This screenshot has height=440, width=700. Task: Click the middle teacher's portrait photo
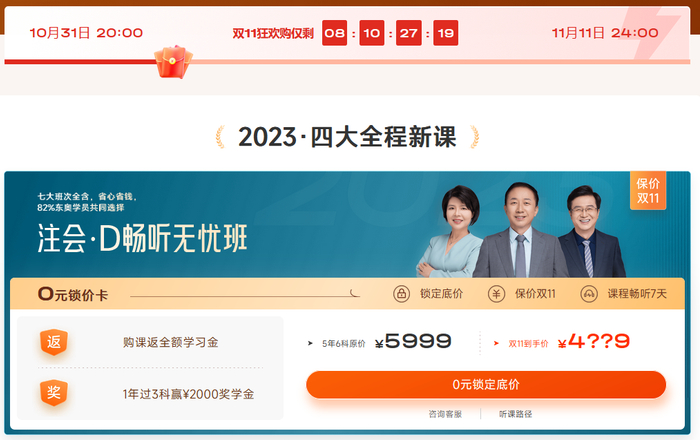click(x=520, y=230)
